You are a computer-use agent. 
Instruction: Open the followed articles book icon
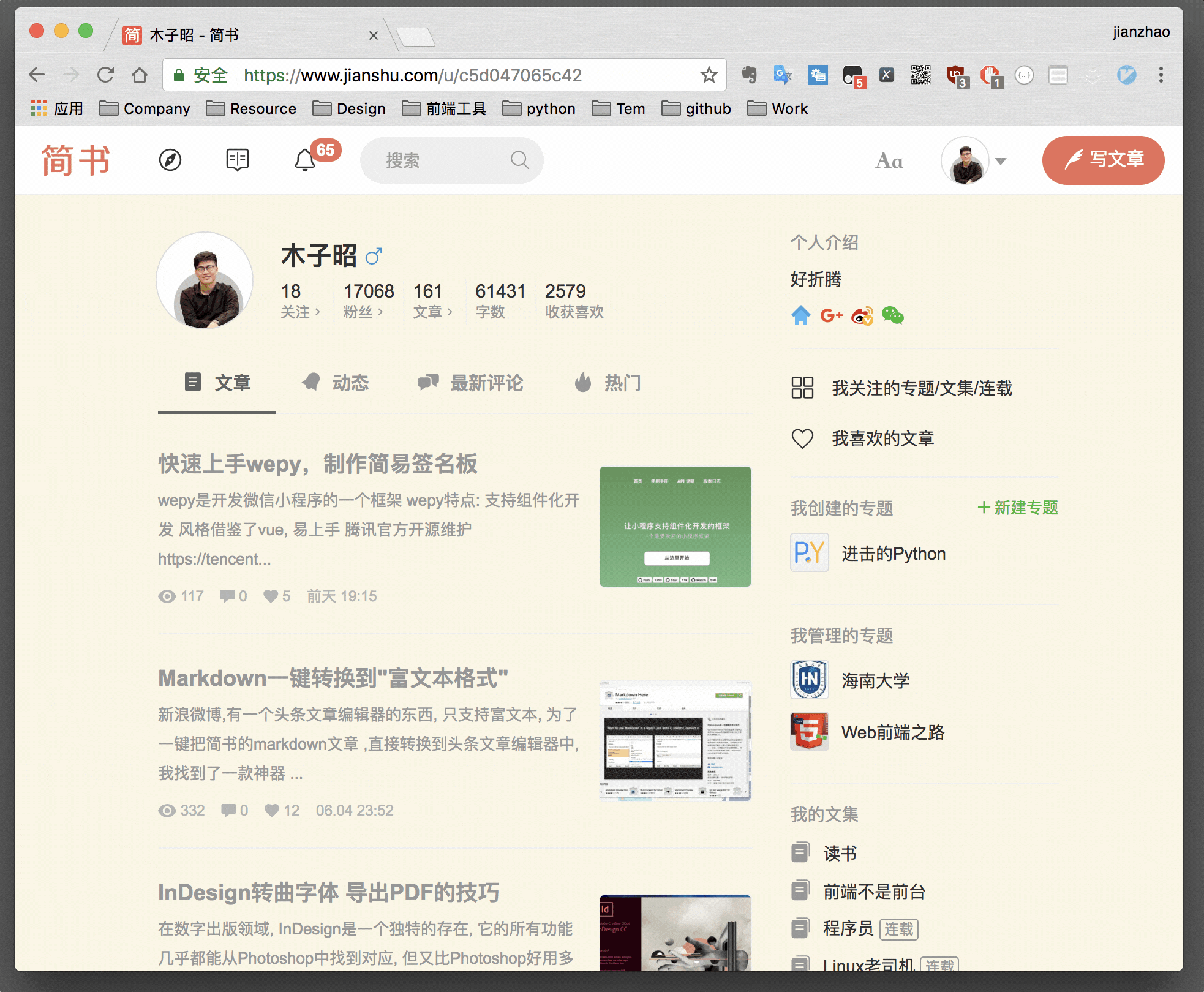point(237,160)
